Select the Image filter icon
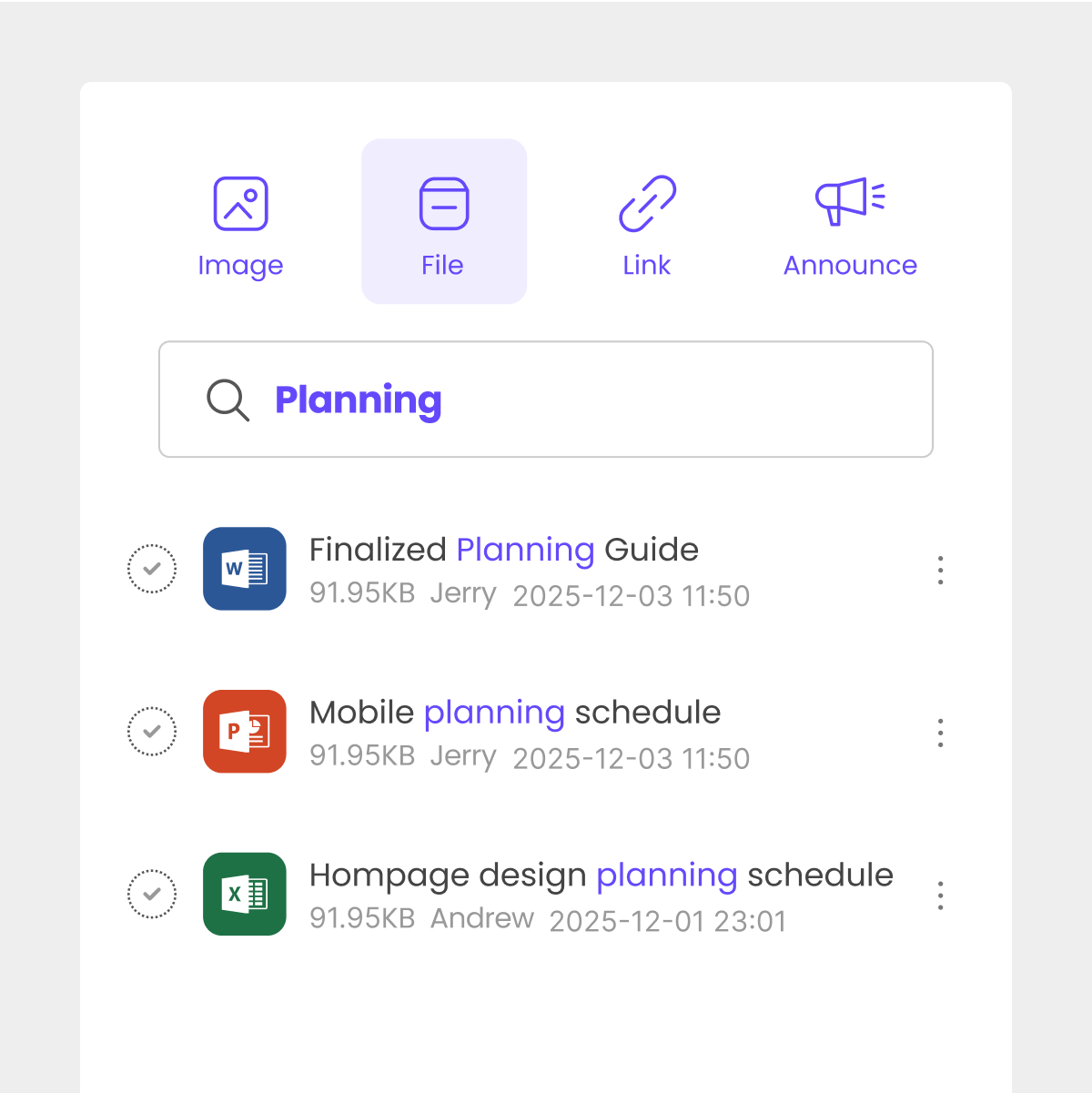The image size is (1092, 1093). click(240, 202)
